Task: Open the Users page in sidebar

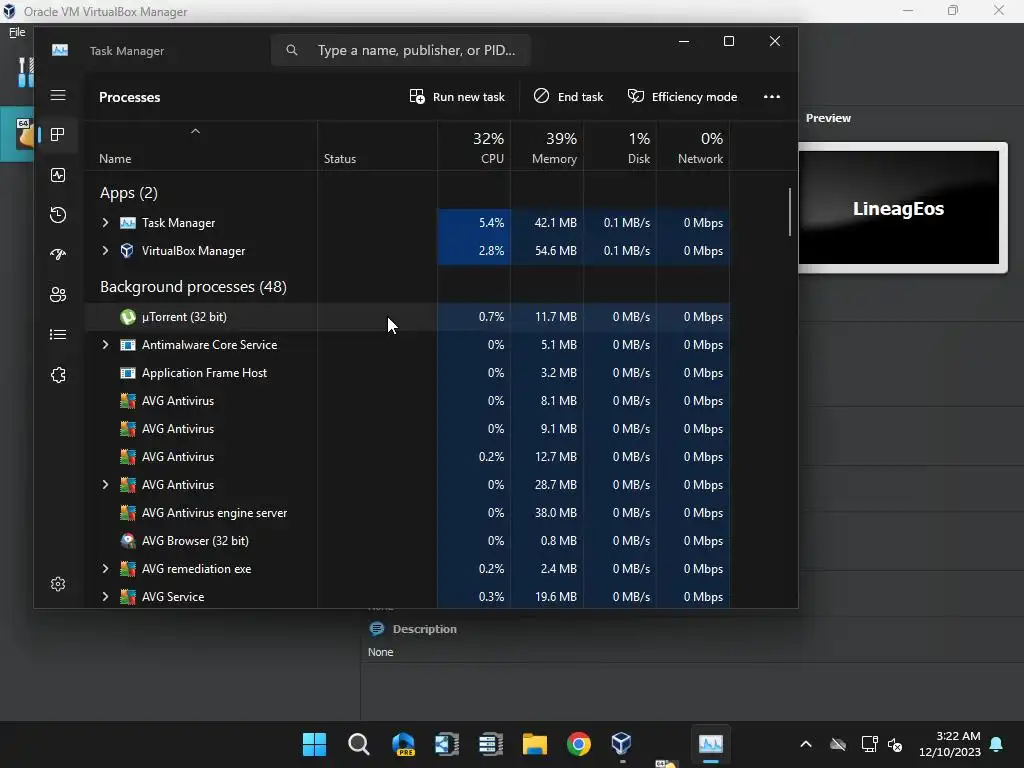Action: [x=58, y=295]
